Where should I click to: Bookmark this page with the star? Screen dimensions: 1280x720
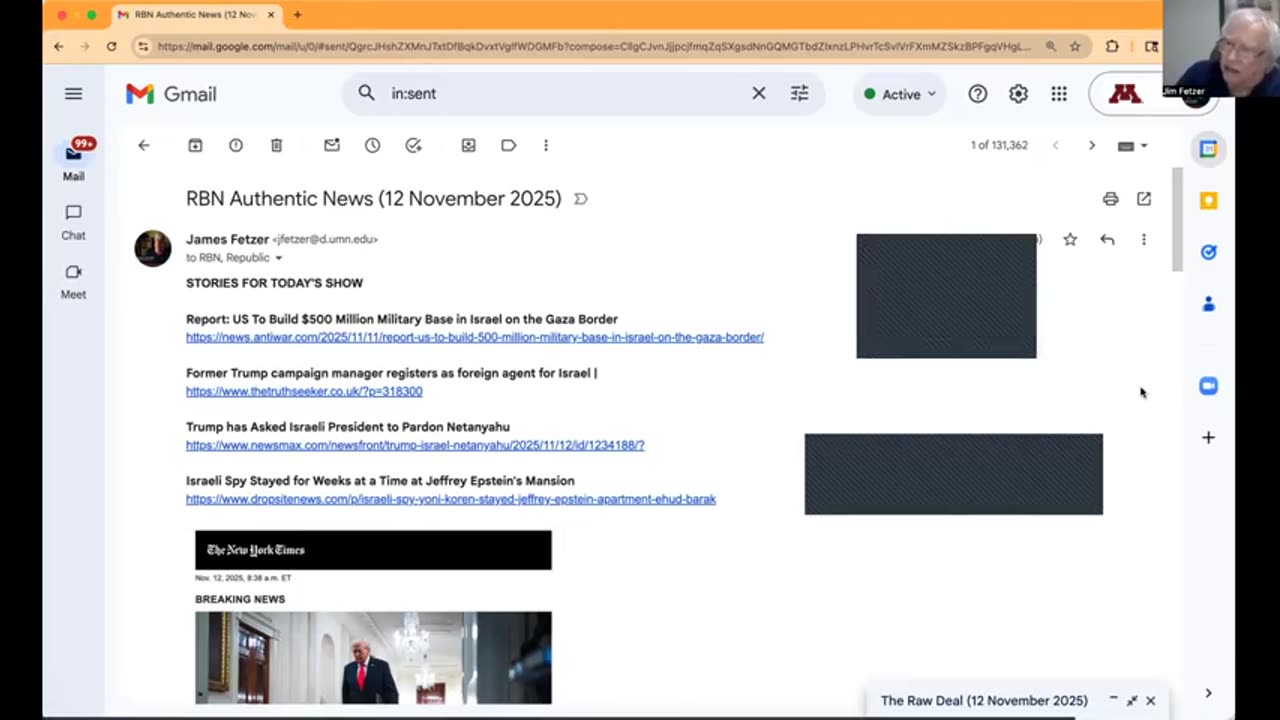pyautogui.click(x=1075, y=46)
